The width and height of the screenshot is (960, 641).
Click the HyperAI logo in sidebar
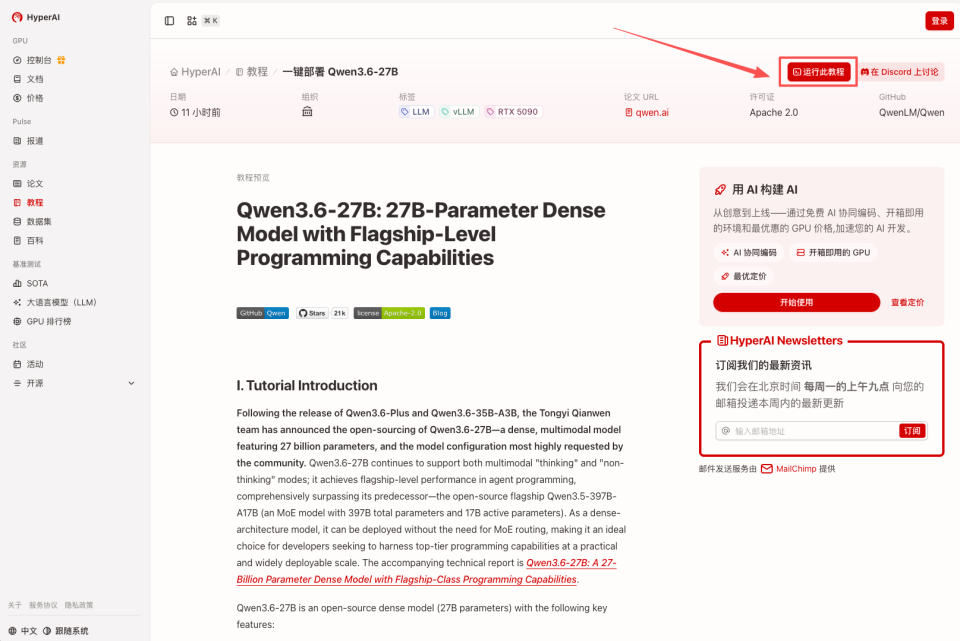coord(36,17)
